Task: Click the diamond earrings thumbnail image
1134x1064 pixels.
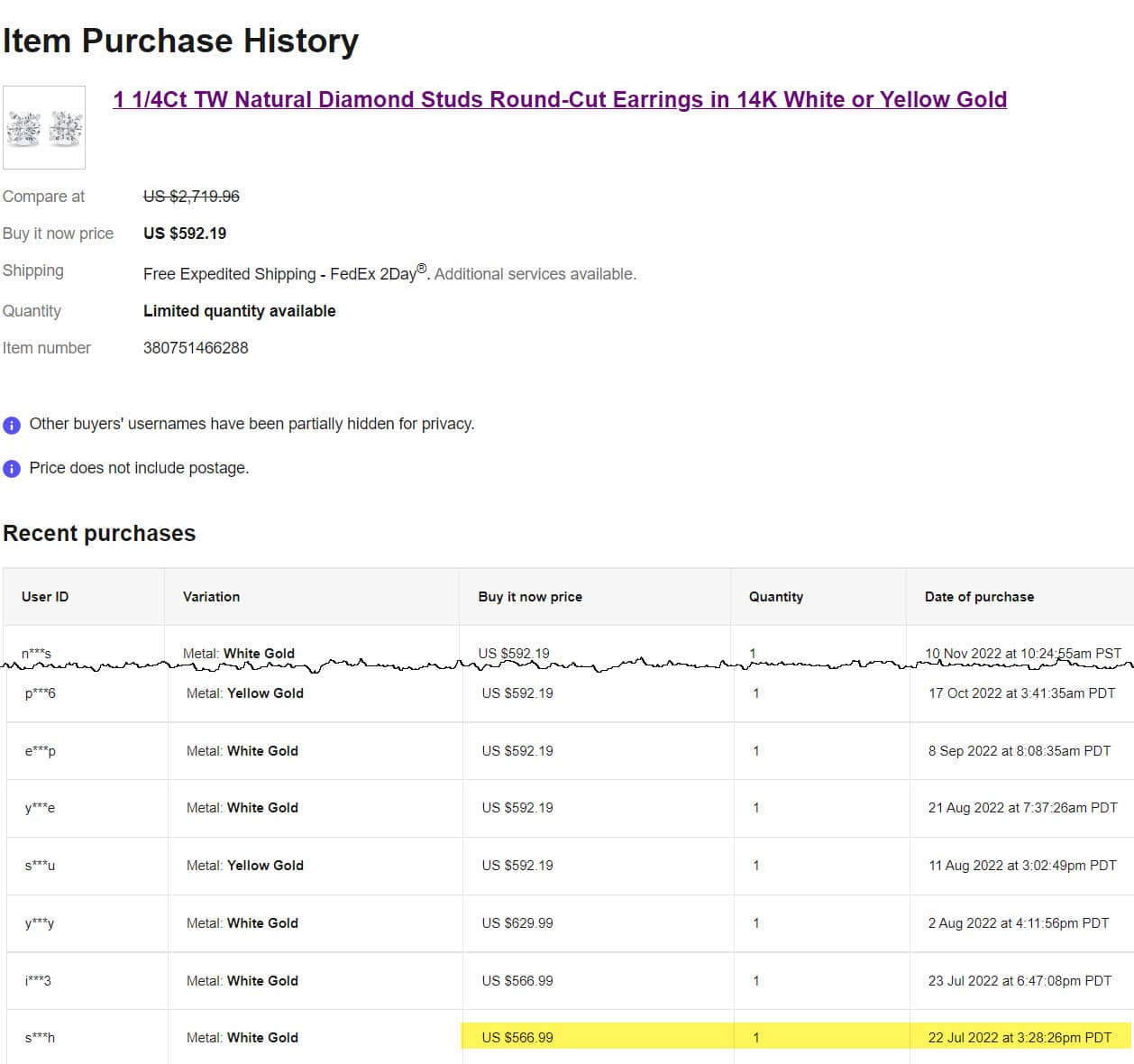Action: click(x=44, y=127)
